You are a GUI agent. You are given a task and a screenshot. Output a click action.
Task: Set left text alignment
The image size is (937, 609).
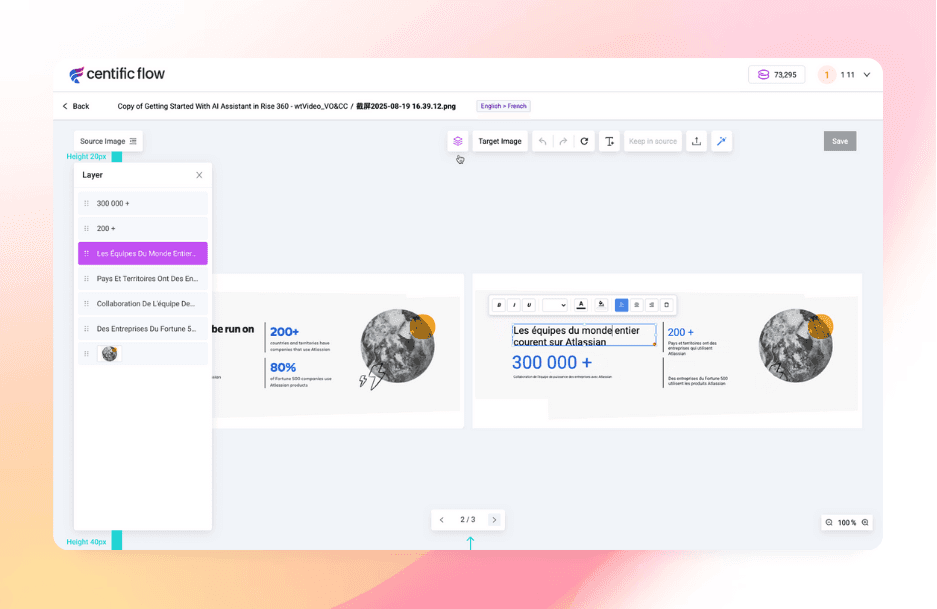(x=621, y=305)
